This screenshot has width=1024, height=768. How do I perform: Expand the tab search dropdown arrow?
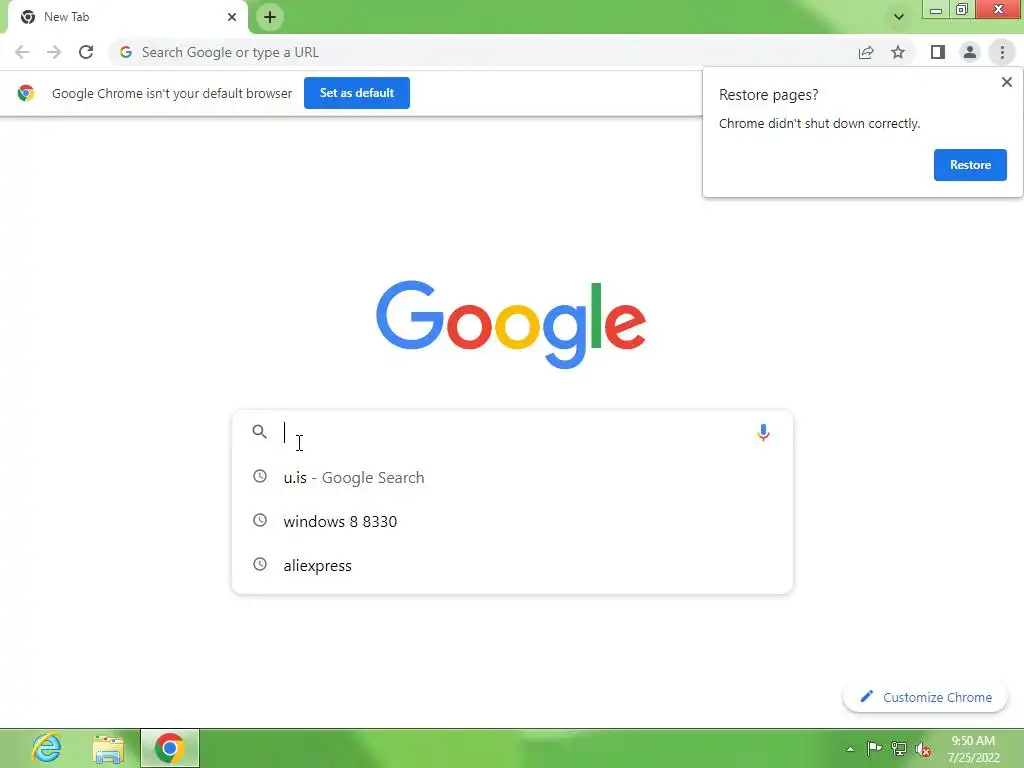899,17
